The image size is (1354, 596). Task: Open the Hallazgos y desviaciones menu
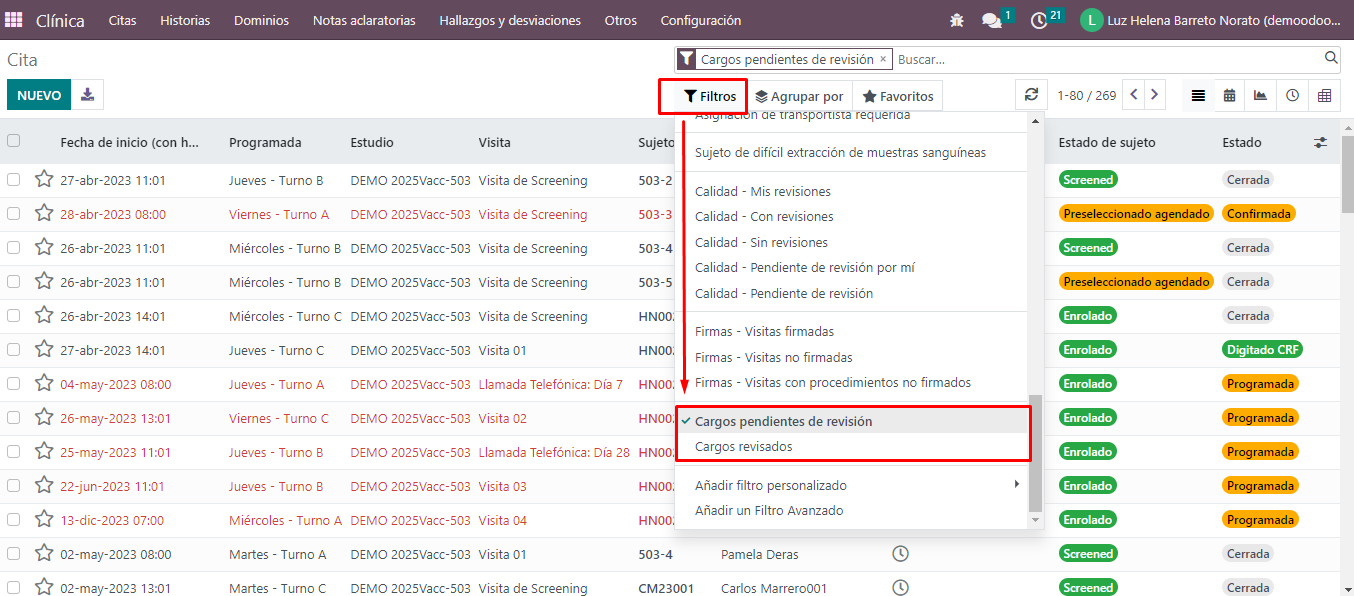510,20
